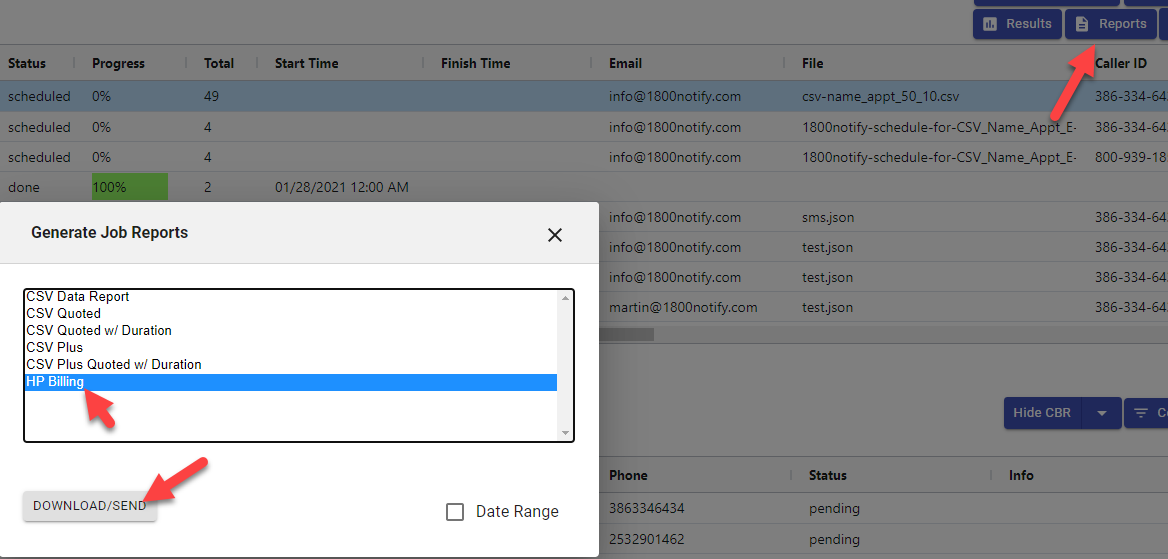Sort by the Start Time column header

point(307,63)
